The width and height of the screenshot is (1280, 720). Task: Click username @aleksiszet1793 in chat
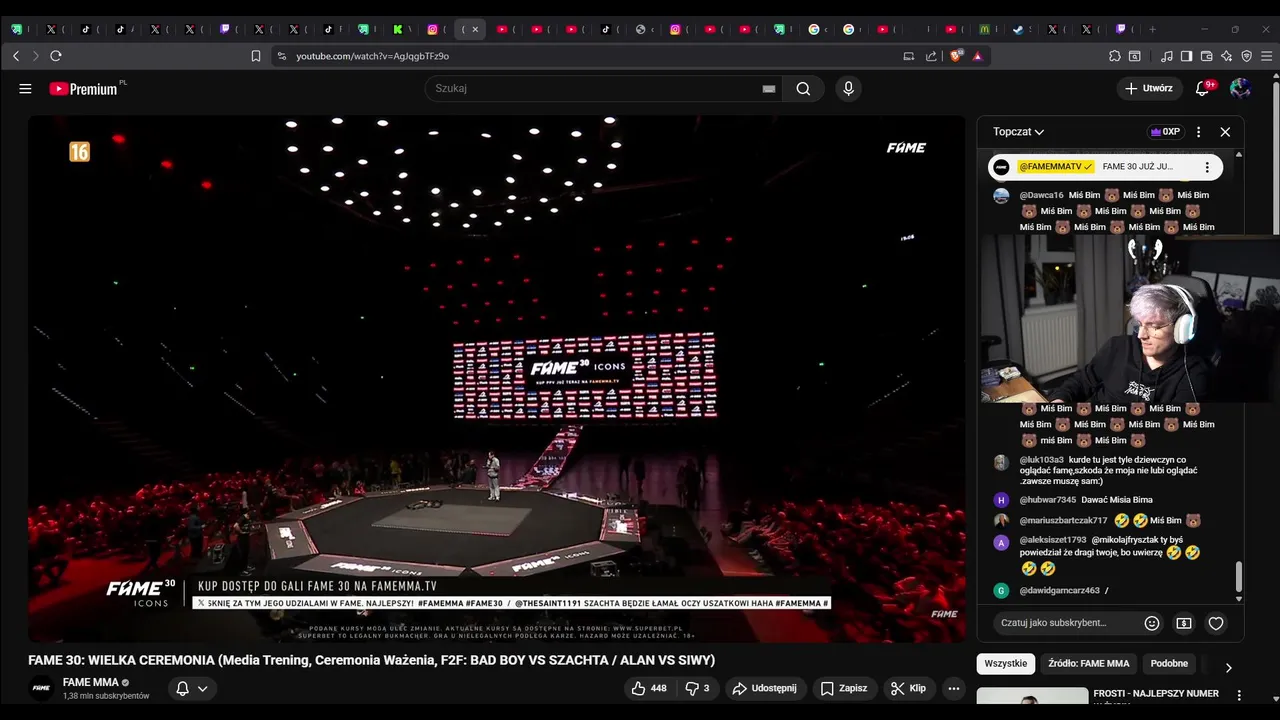click(x=1052, y=540)
